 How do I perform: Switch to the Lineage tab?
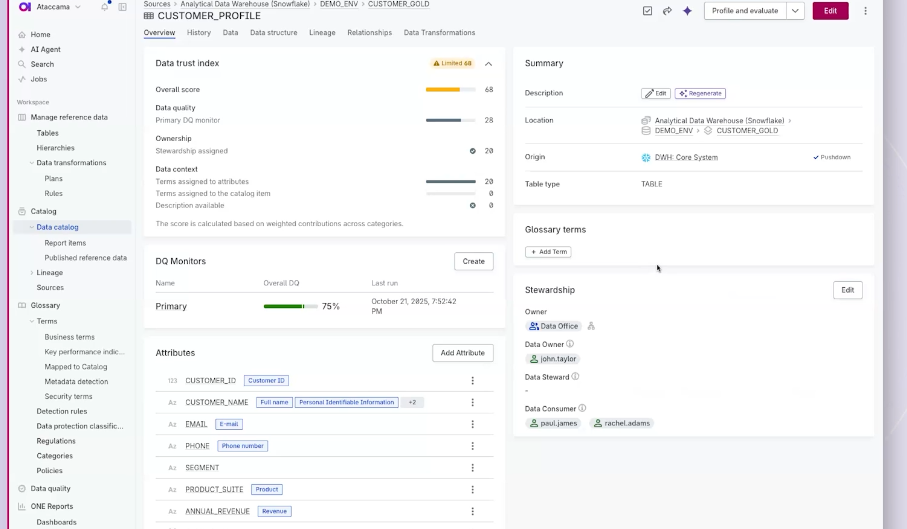[x=322, y=33]
